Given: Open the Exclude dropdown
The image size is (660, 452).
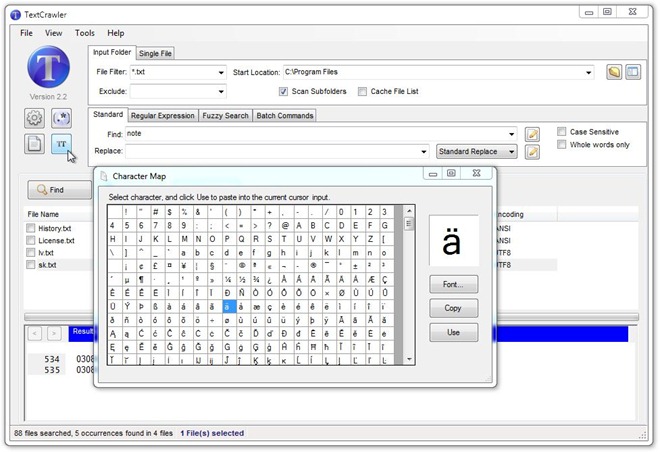Looking at the screenshot, I should click(221, 91).
